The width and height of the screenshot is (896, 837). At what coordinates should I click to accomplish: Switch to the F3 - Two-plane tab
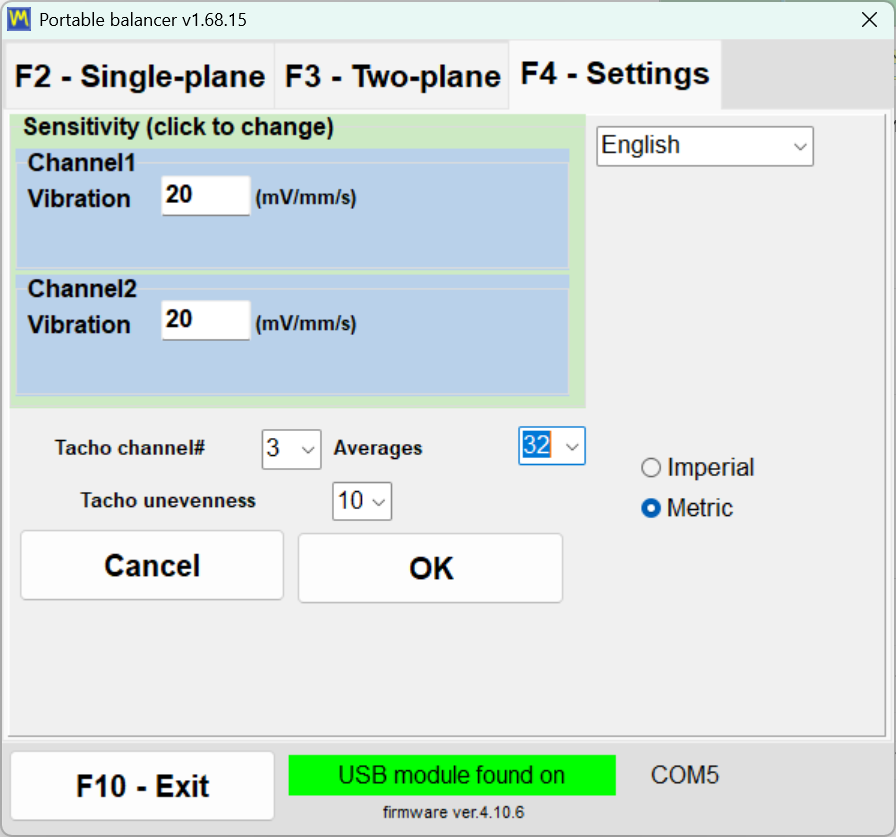[391, 74]
